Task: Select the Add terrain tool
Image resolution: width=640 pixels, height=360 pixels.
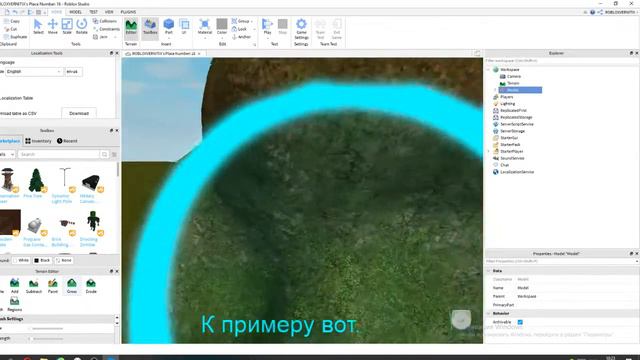Action: click(x=15, y=286)
